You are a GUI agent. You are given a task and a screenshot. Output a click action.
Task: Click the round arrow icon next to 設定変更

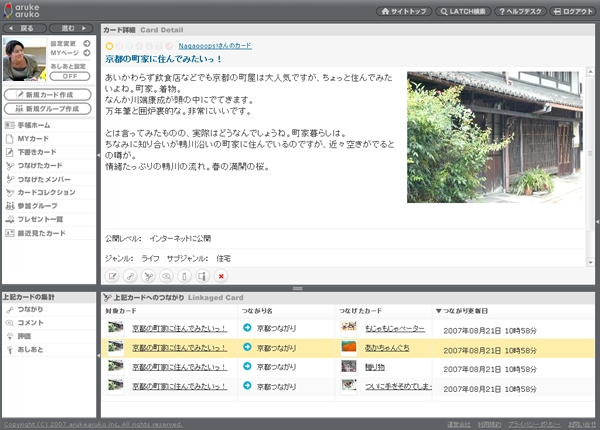pos(87,43)
